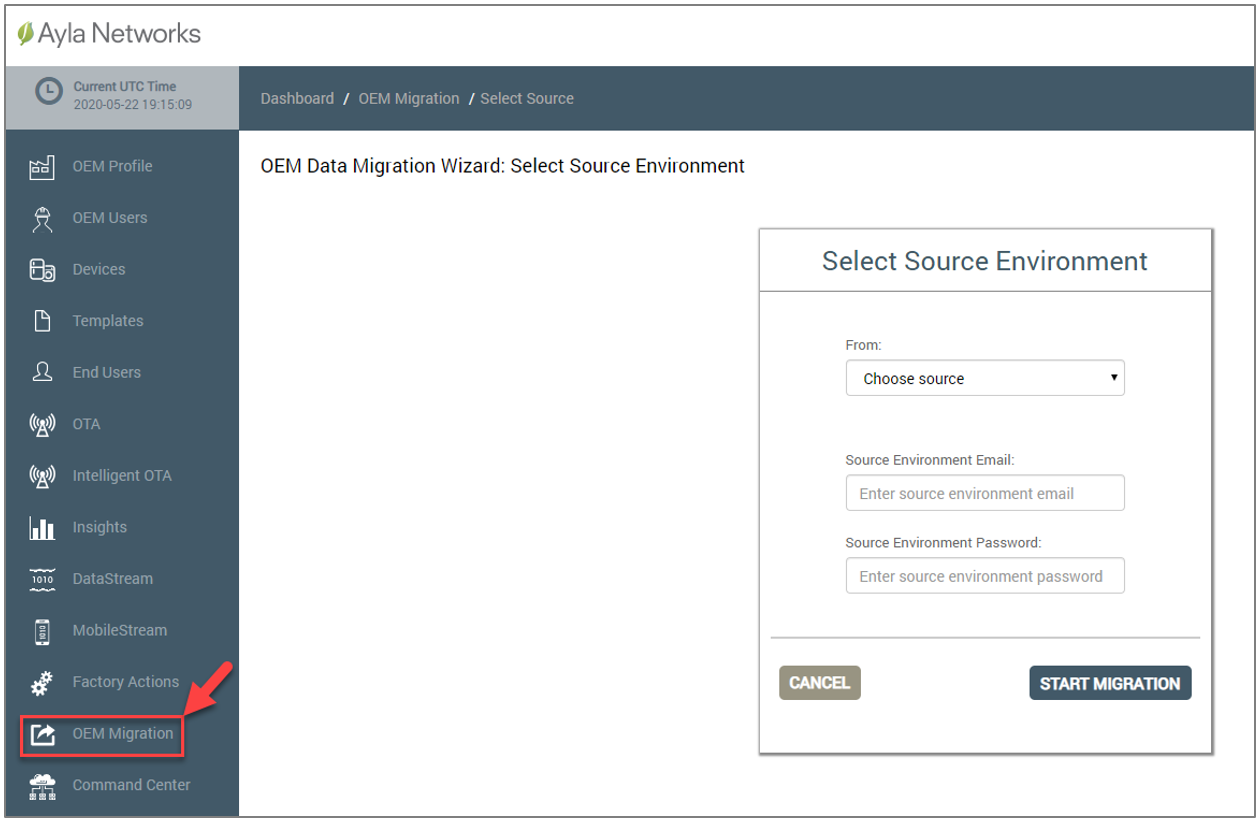Select OEM Migration menu label
1260x823 pixels.
123,733
